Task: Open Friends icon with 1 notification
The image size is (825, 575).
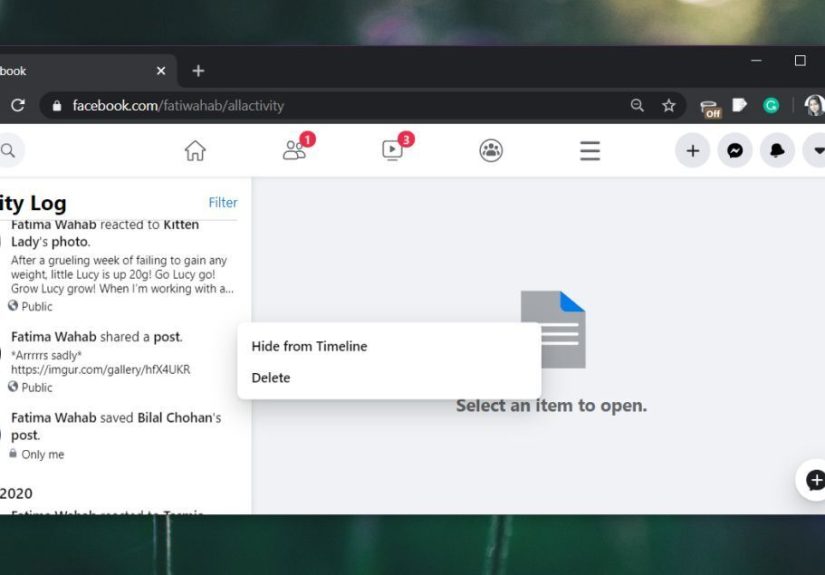Action: [x=294, y=150]
